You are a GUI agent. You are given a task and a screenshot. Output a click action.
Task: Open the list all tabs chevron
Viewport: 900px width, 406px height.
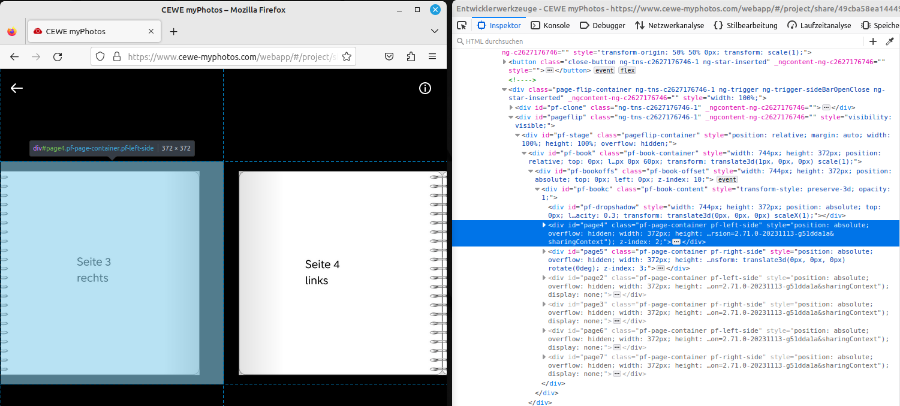pyautogui.click(x=435, y=31)
